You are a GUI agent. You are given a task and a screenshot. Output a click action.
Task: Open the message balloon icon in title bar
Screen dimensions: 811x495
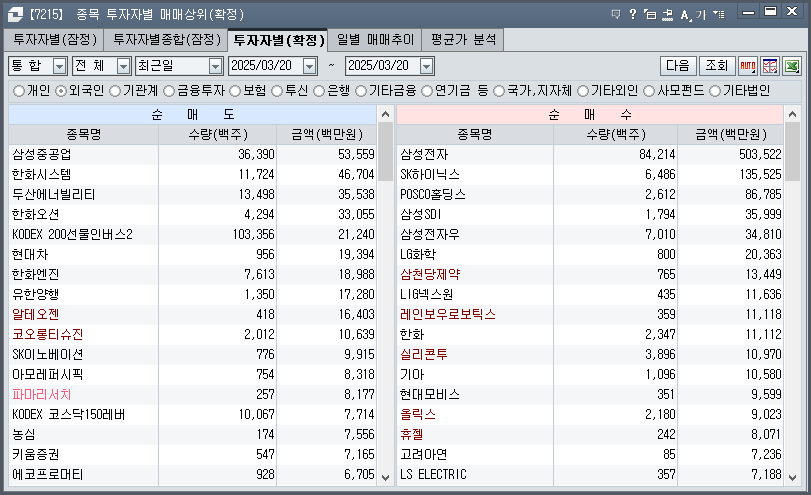click(615, 14)
